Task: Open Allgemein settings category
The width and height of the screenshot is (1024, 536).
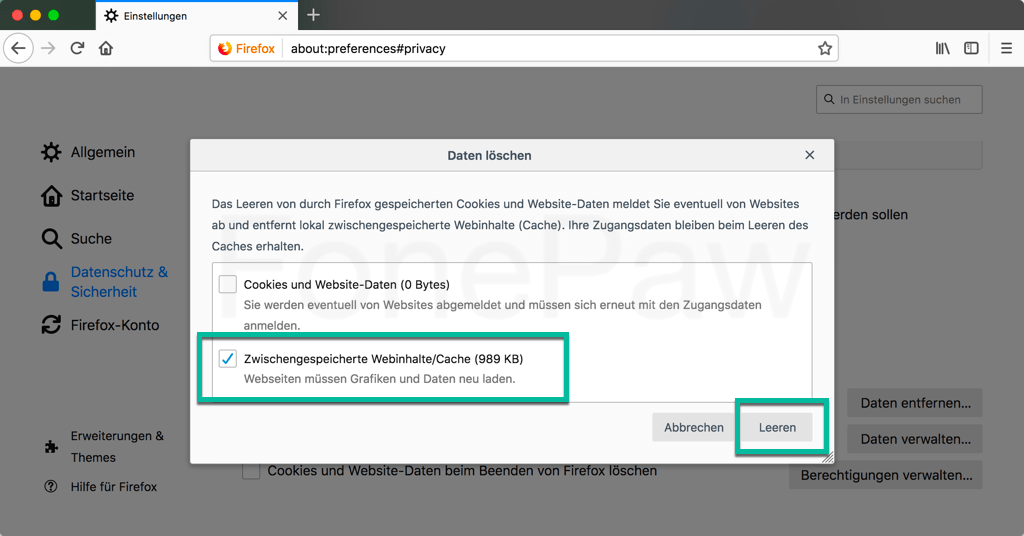Action: pos(88,152)
